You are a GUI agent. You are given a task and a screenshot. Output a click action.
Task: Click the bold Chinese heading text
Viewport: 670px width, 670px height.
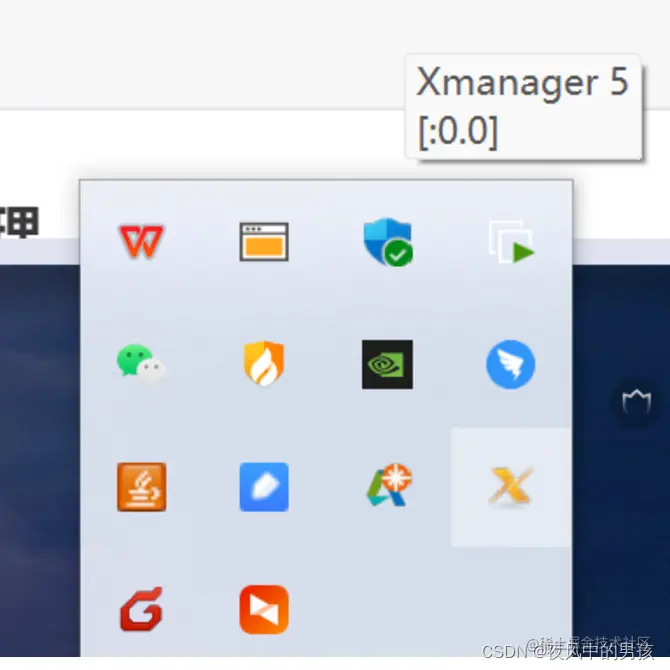tap(19, 222)
